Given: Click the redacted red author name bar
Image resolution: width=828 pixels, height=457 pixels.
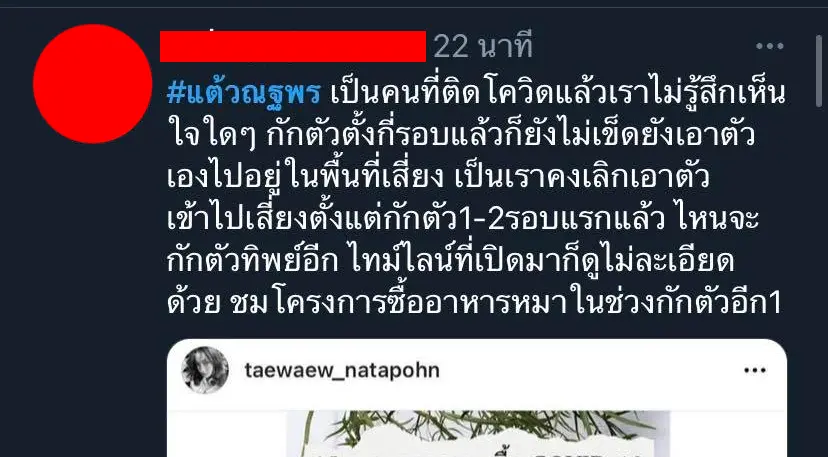Looking at the screenshot, I should (x=293, y=46).
